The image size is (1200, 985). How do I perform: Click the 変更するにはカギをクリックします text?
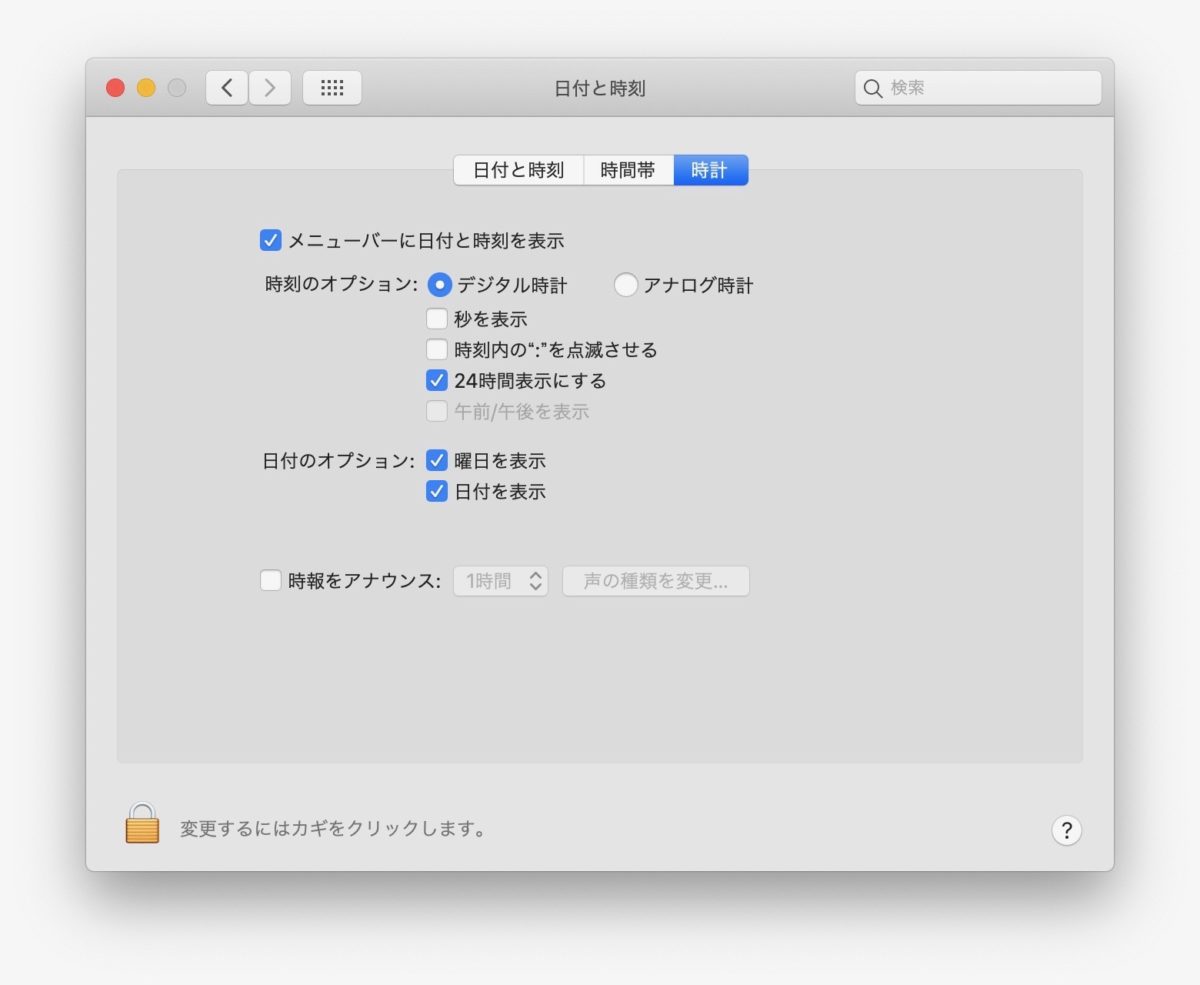point(333,829)
